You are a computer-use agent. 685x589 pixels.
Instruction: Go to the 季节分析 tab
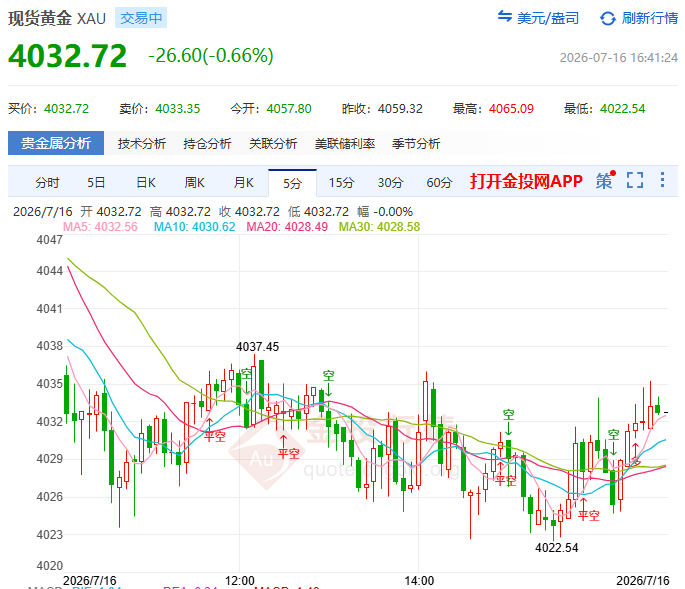(416, 143)
